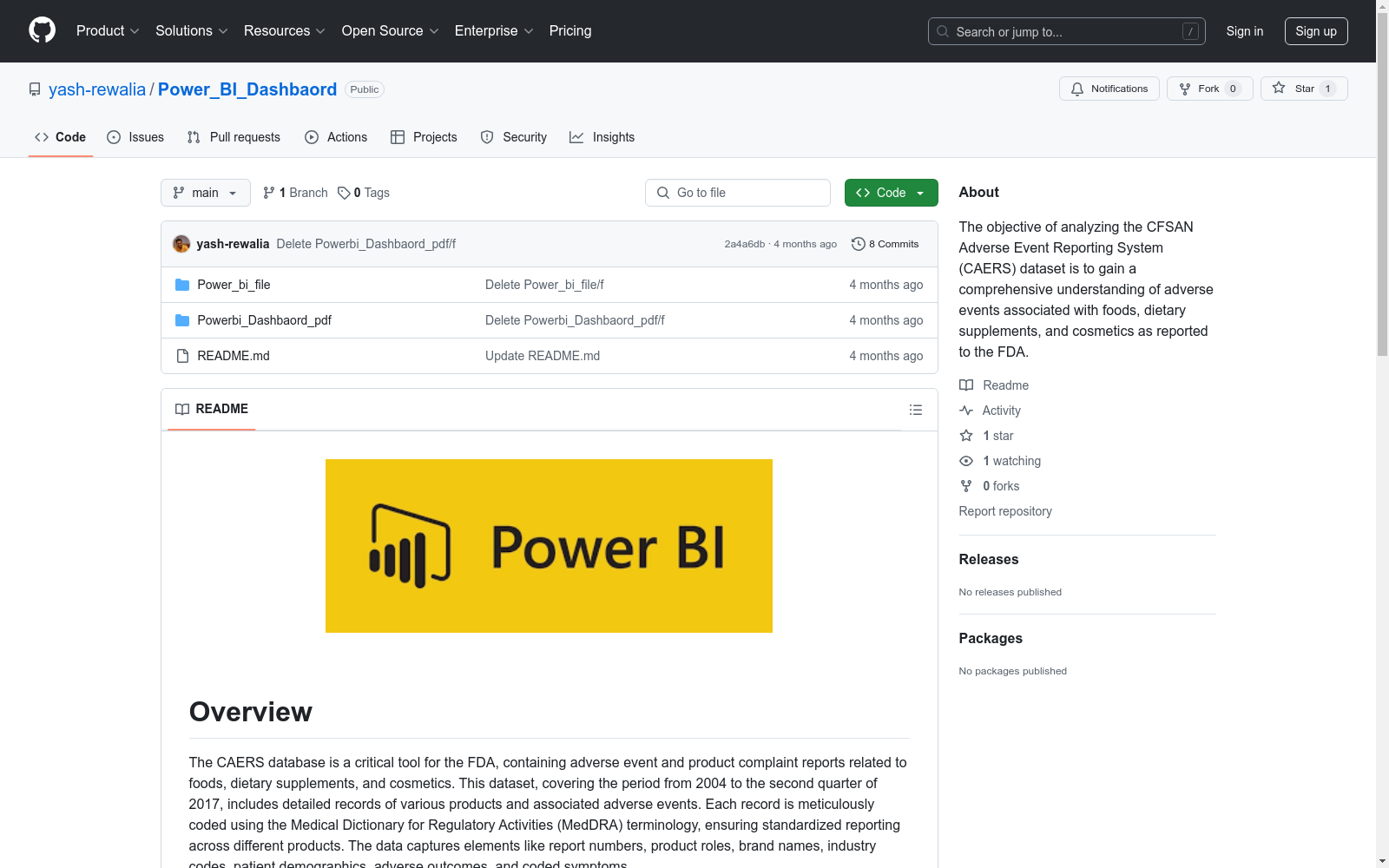Click the star icon beside 1 star
Viewport: 1389px width, 868px height.
(966, 436)
